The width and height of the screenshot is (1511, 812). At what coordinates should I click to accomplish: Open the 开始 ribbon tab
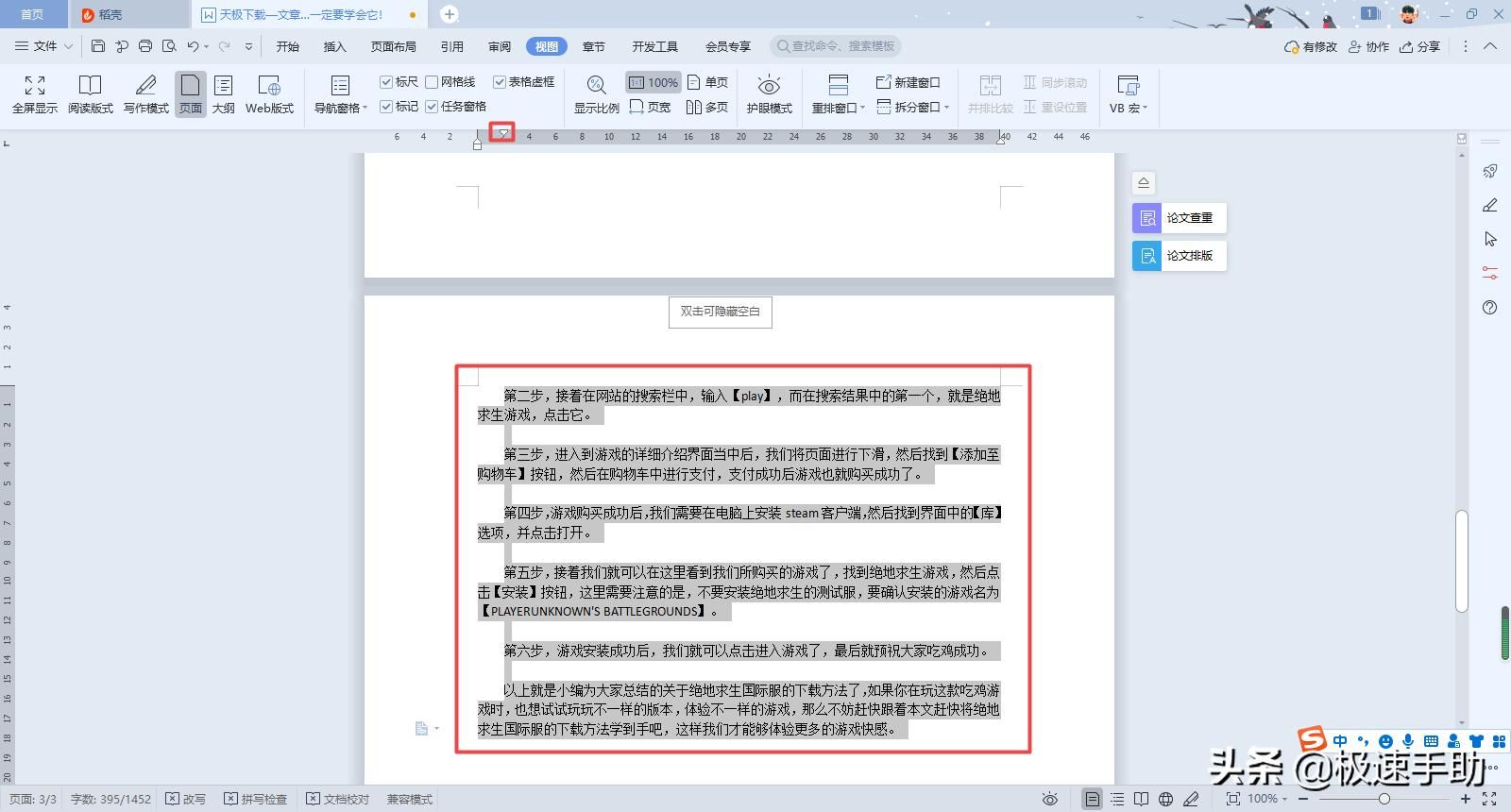click(287, 46)
